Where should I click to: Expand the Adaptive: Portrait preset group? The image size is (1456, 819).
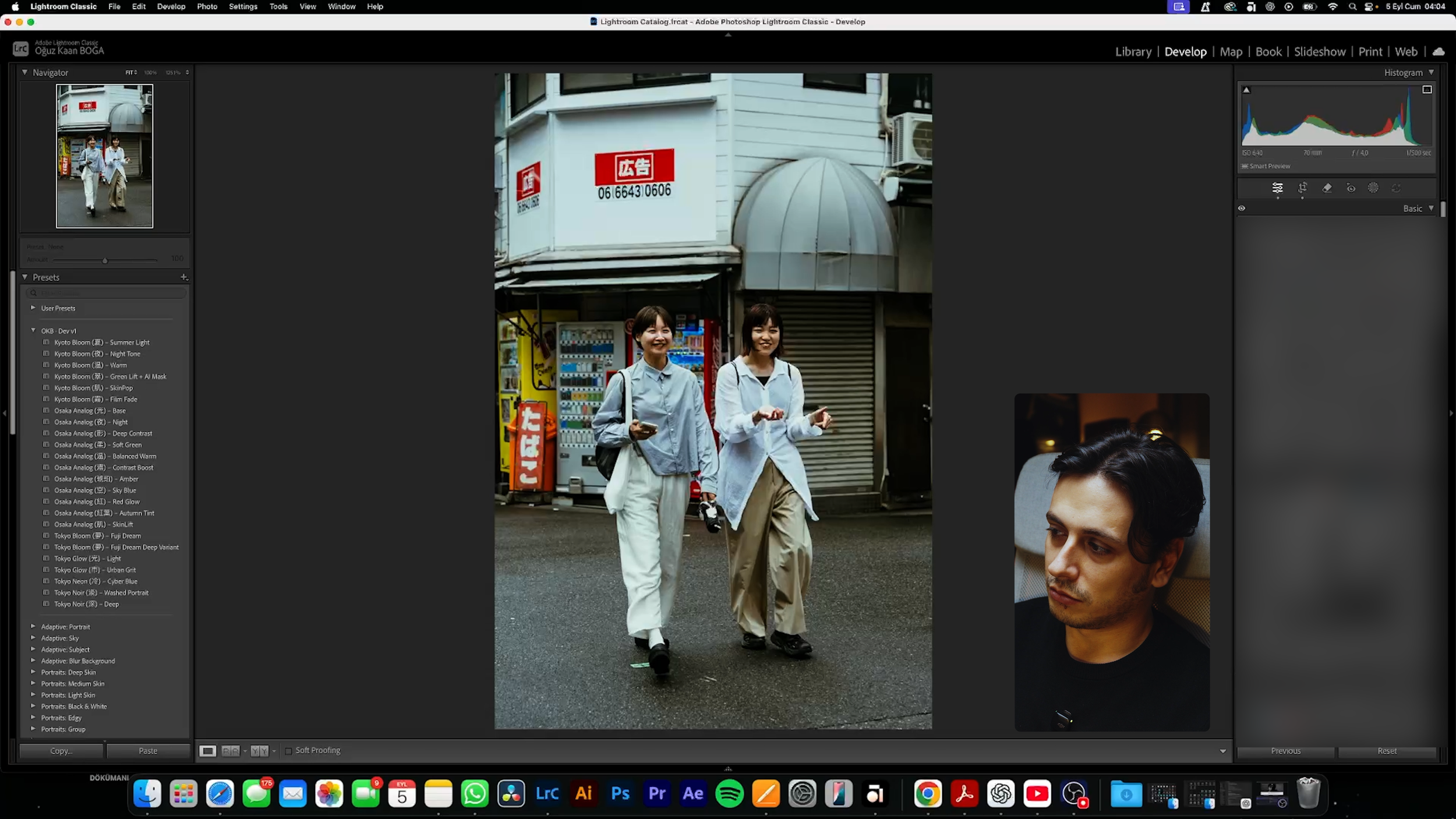(33, 626)
